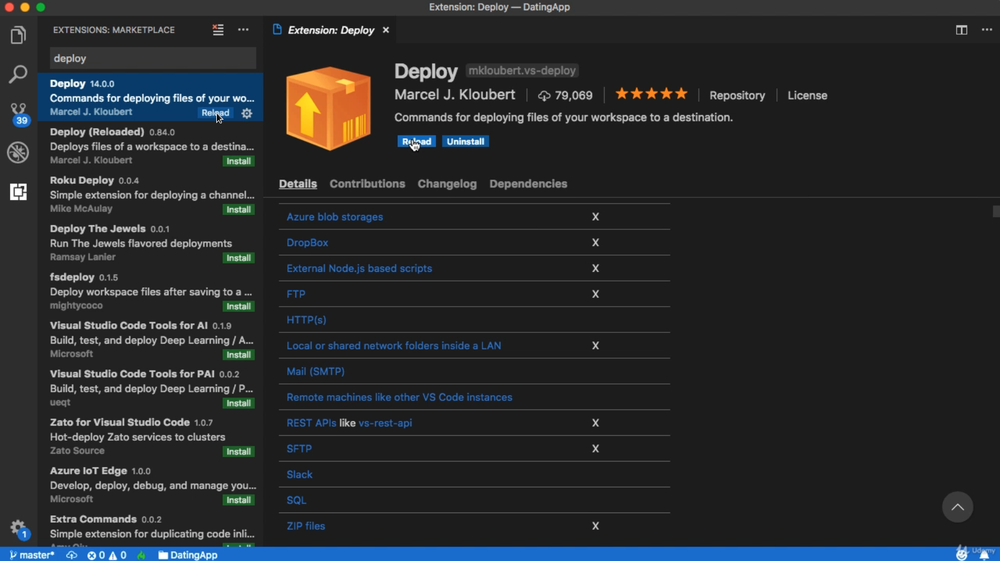
Task: Click the Azure blob storages link
Action: [335, 217]
